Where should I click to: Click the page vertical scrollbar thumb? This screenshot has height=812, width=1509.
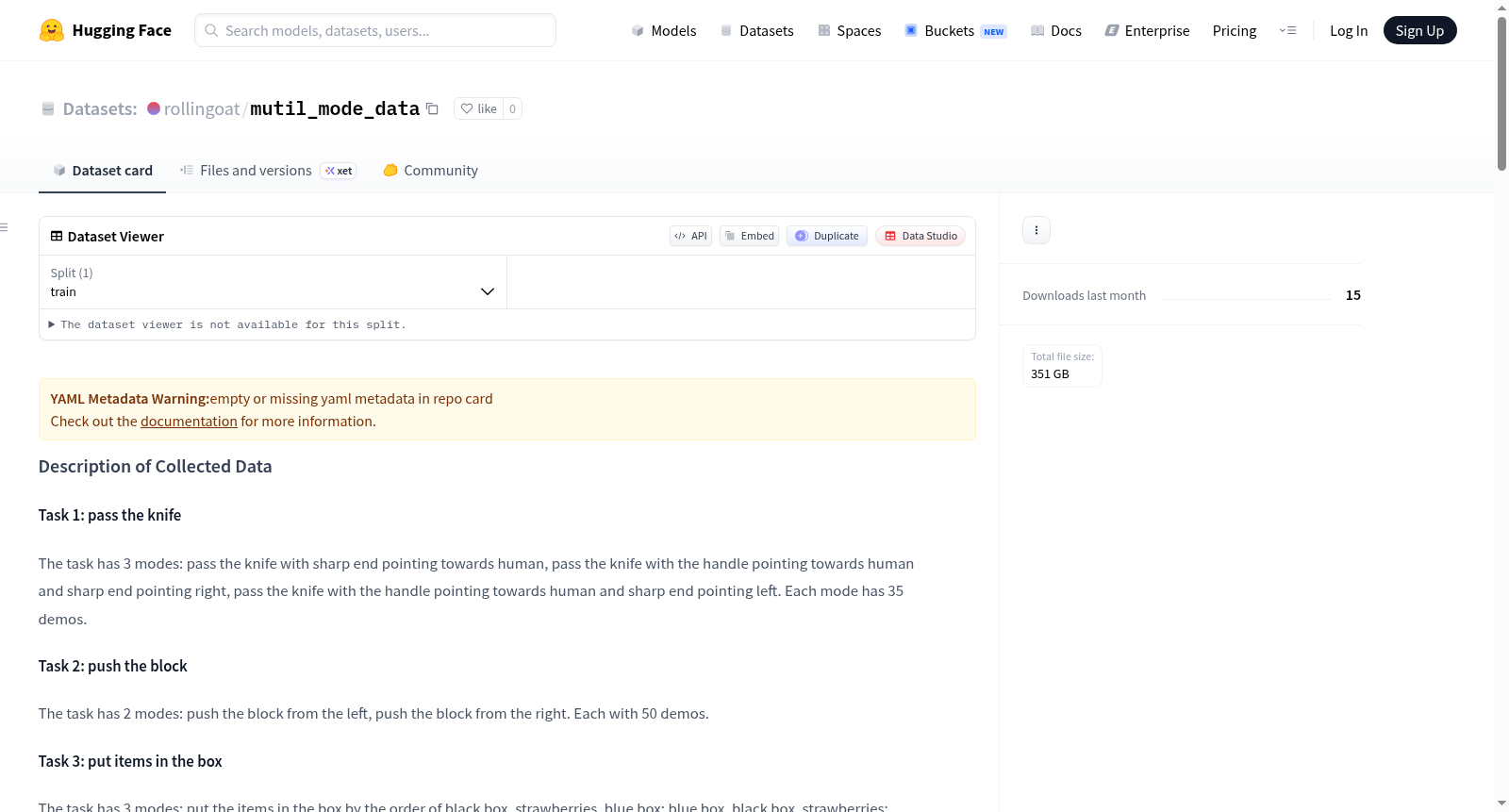(1501, 93)
